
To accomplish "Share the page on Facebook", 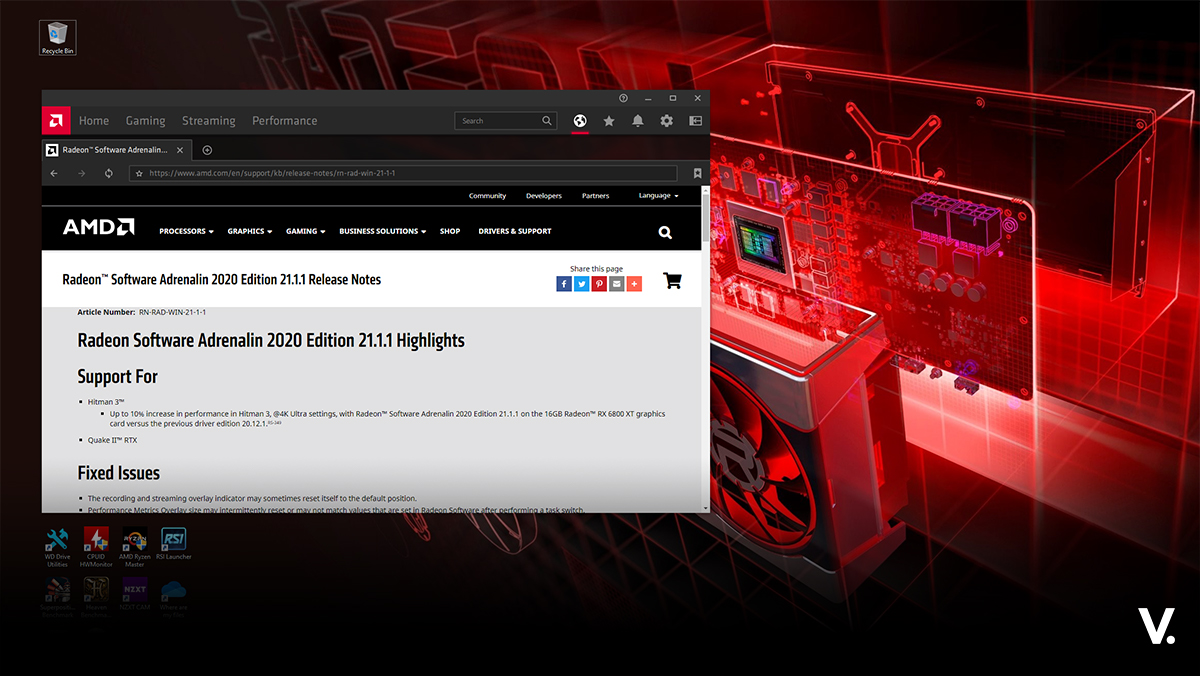I will [564, 284].
